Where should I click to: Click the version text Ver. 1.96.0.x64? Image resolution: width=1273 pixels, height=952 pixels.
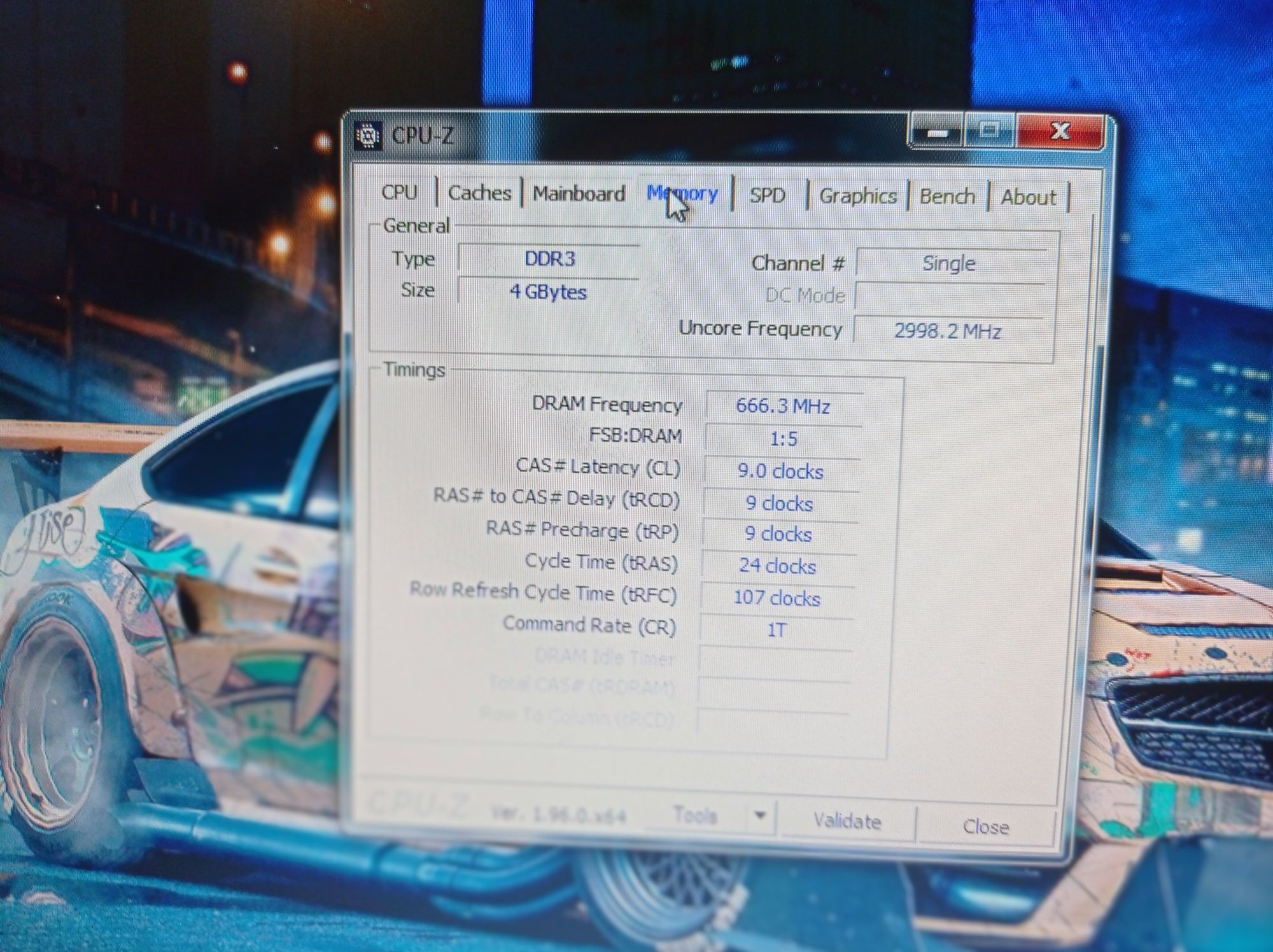pyautogui.click(x=559, y=814)
